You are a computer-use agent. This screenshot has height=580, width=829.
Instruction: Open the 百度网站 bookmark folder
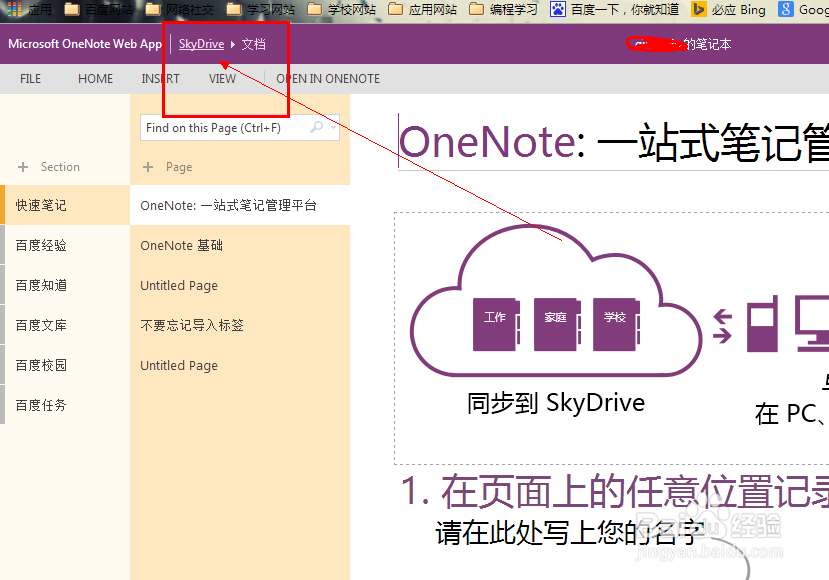98,9
